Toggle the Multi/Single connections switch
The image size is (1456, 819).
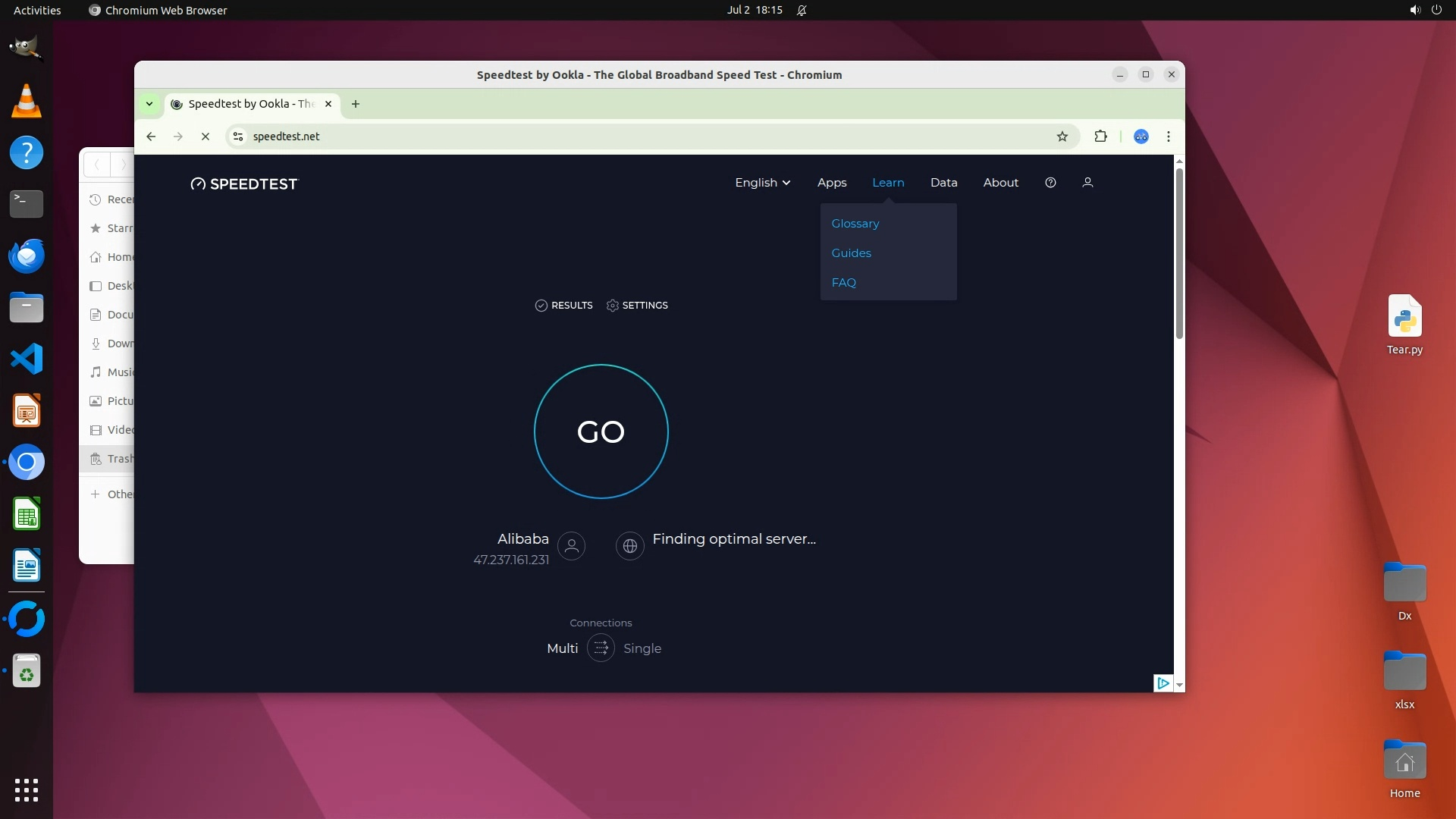(601, 648)
